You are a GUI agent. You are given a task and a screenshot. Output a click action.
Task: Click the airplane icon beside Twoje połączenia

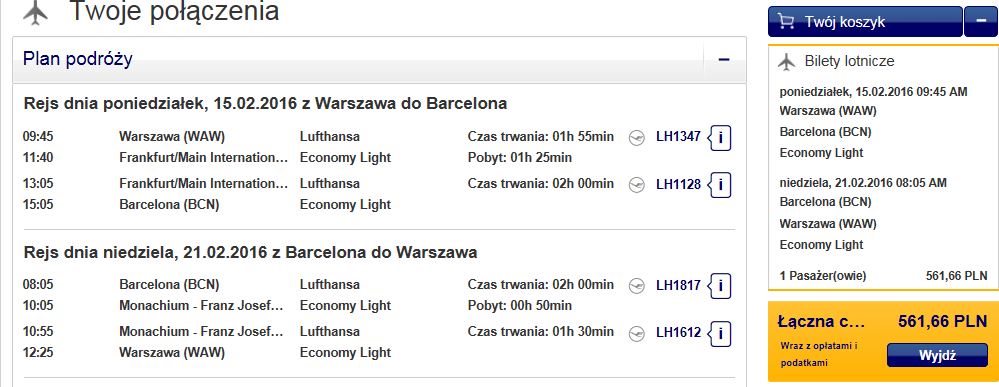coord(36,12)
